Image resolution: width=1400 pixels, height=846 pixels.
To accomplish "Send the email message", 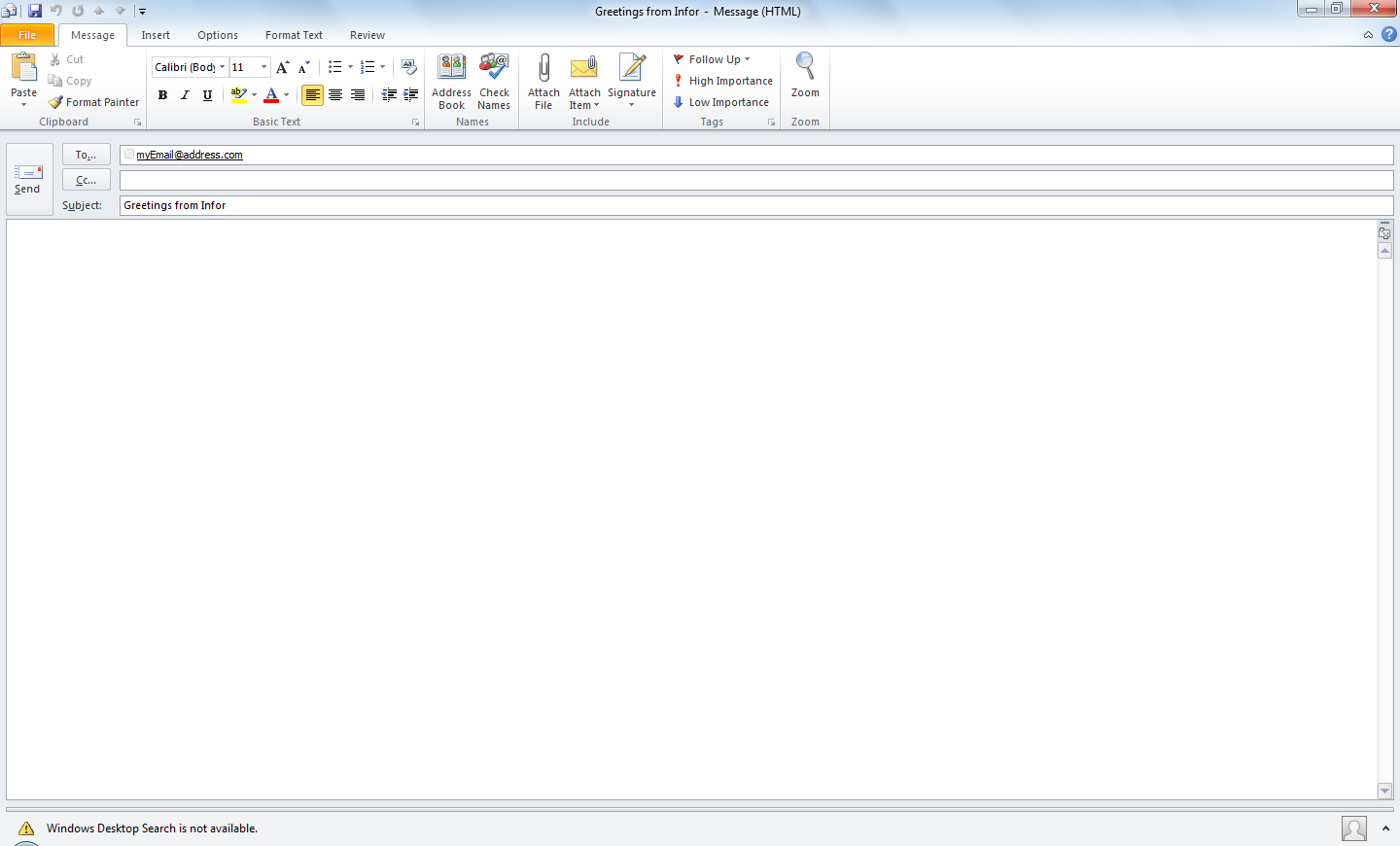I will (28, 180).
